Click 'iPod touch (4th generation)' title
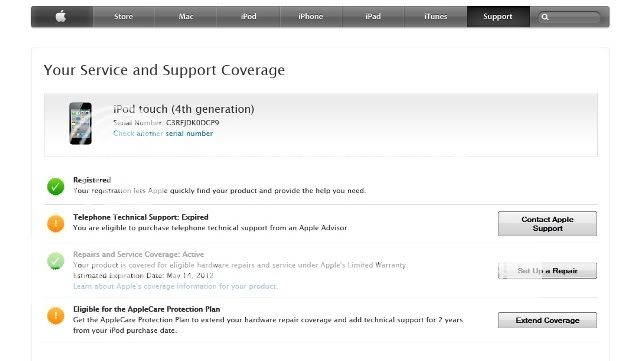This screenshot has width=640, height=361. click(x=184, y=109)
